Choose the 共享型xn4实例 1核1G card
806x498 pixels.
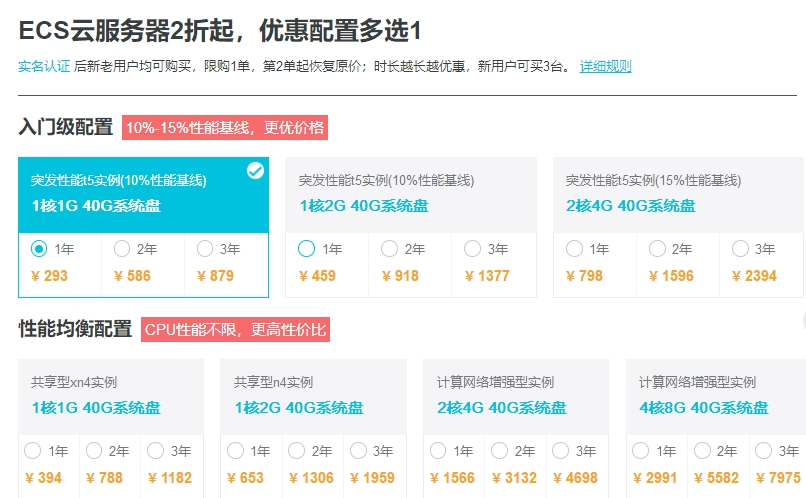pyautogui.click(x=111, y=397)
